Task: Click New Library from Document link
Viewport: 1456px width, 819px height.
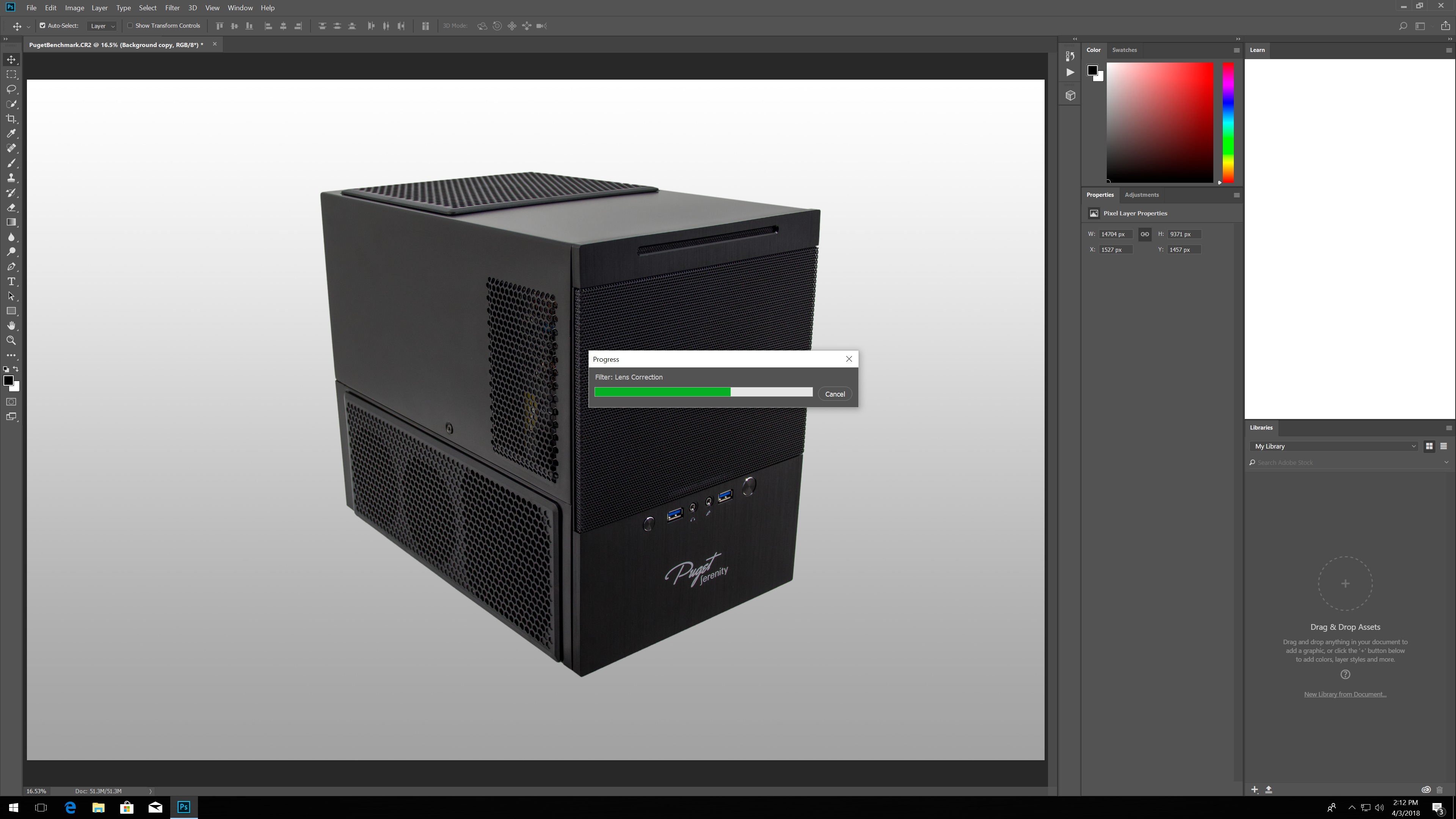Action: pyautogui.click(x=1345, y=694)
